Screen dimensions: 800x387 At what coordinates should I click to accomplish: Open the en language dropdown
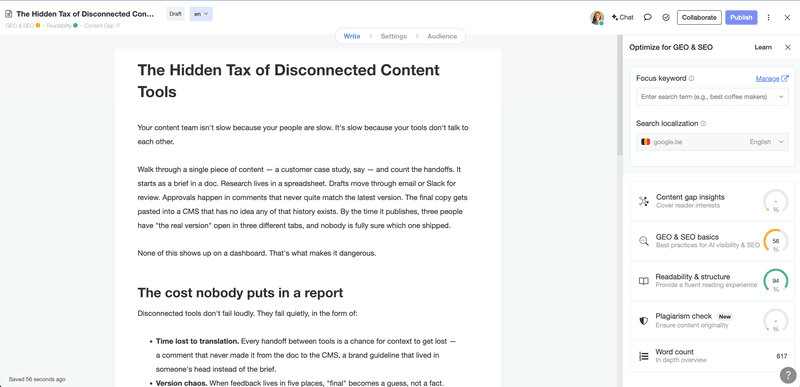click(201, 14)
